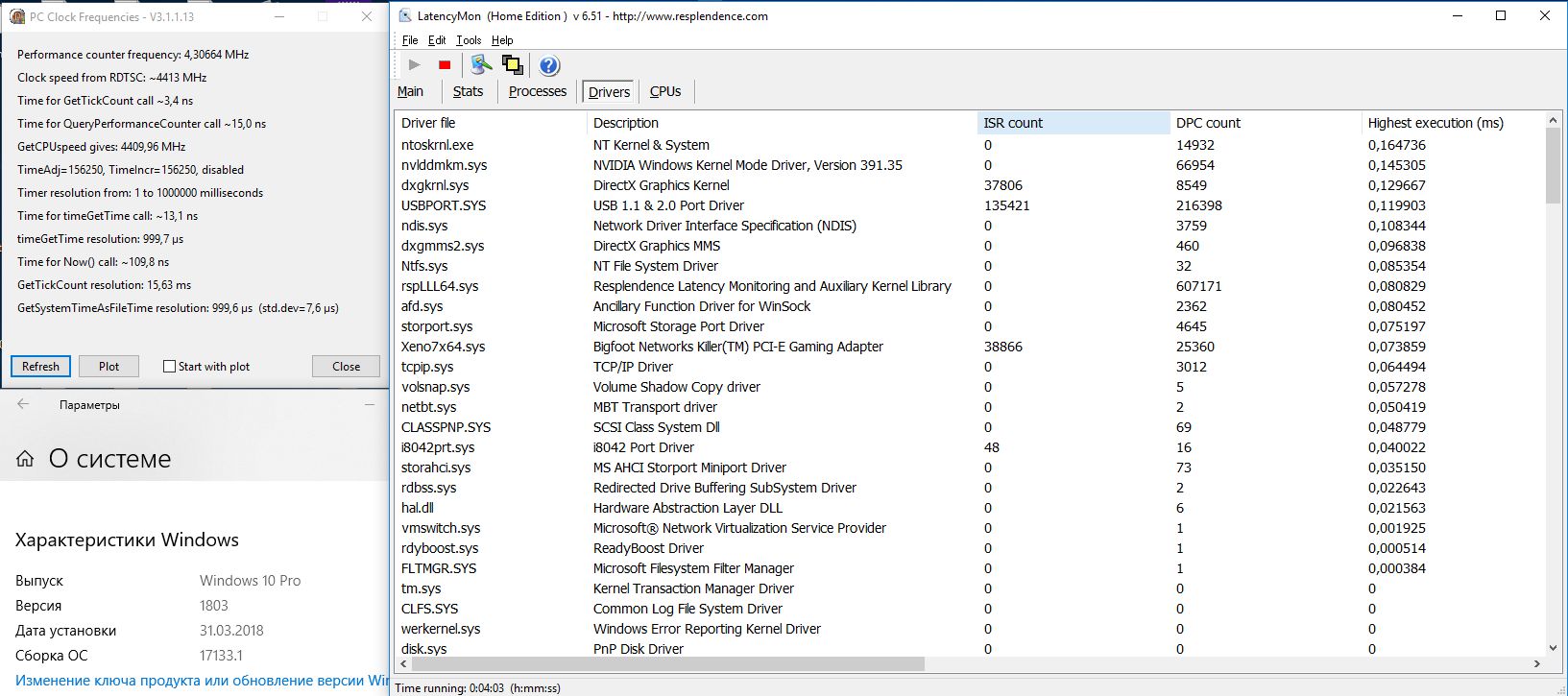Switch to the CPUs tab
The width and height of the screenshot is (1568, 696).
665,91
